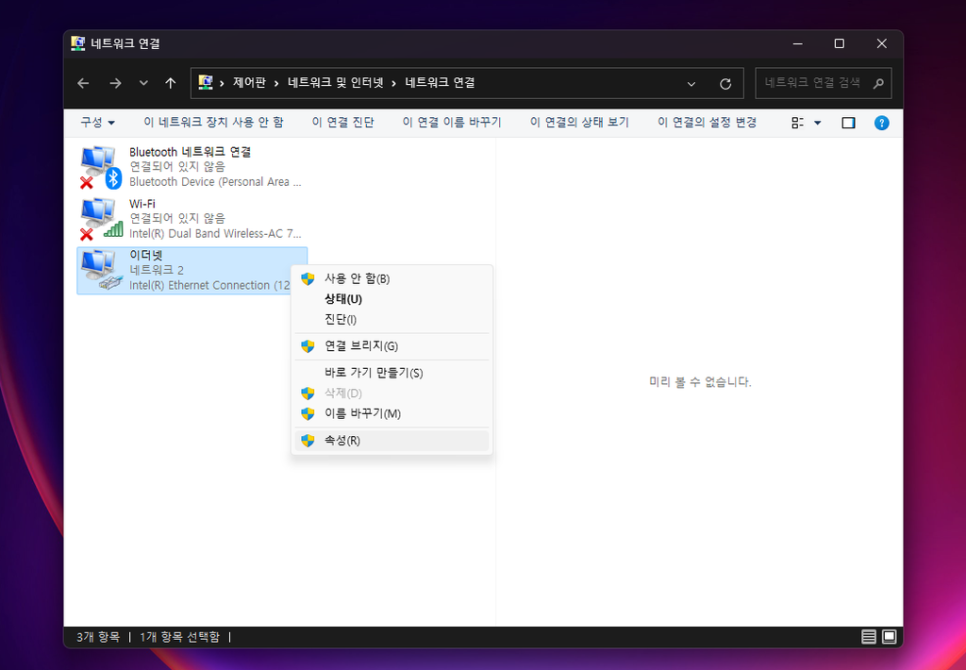Click shield icon beside 이름 바꾸기(M)
Screen dimensions: 966x670
308,414
